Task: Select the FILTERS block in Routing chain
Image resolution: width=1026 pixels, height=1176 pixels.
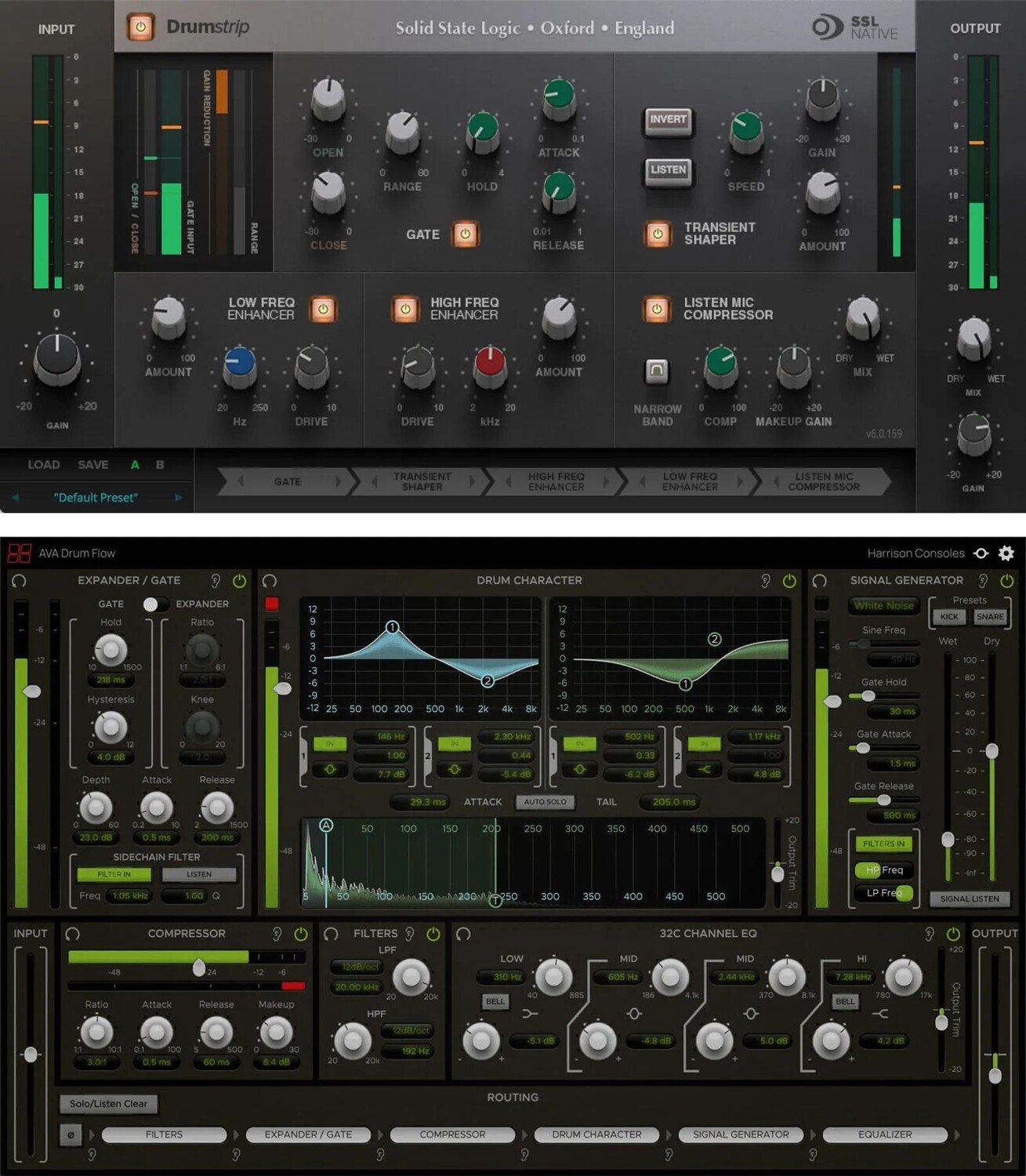Action: pos(164,1134)
